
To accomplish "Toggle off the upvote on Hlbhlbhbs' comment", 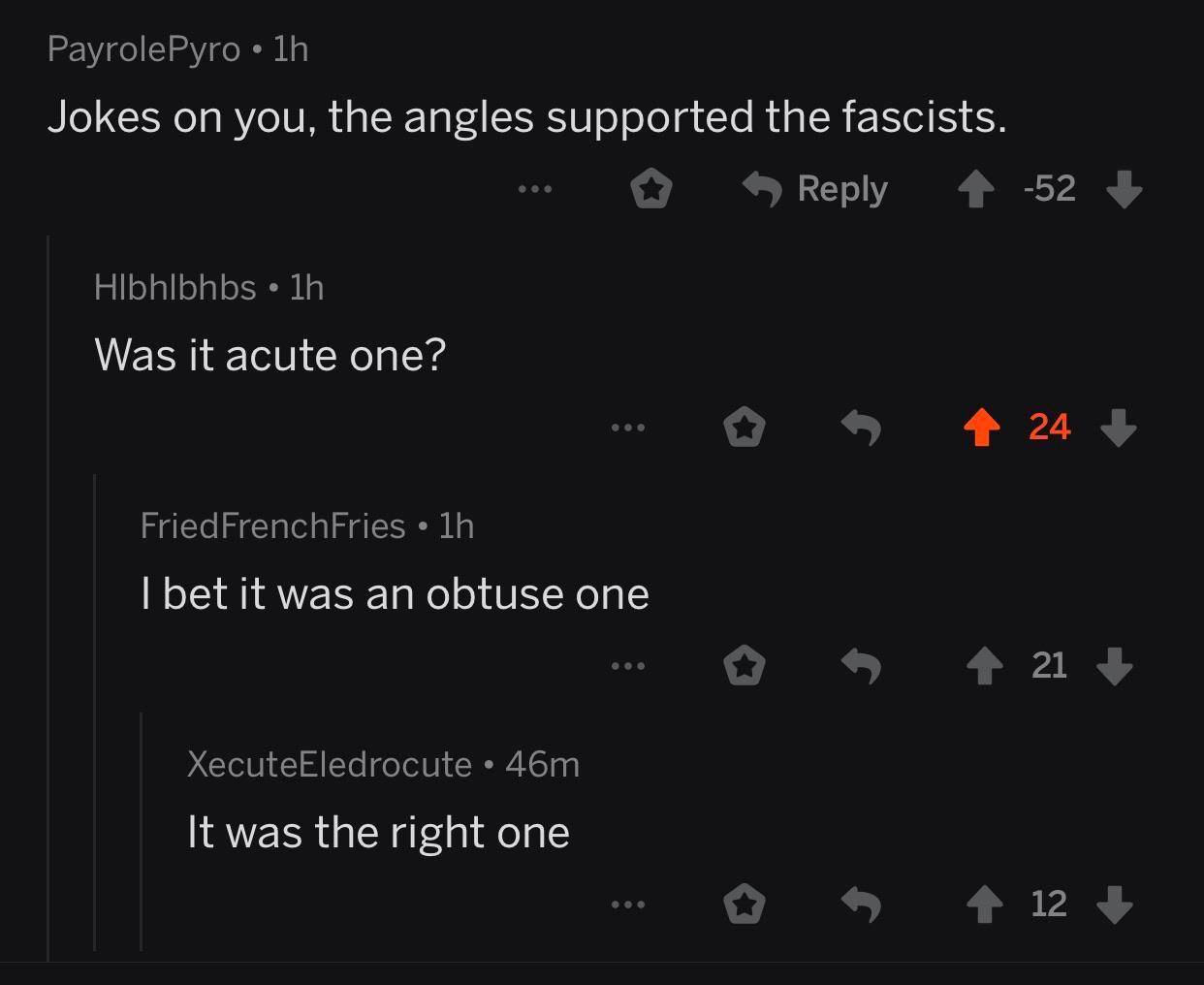I will 983,427.
